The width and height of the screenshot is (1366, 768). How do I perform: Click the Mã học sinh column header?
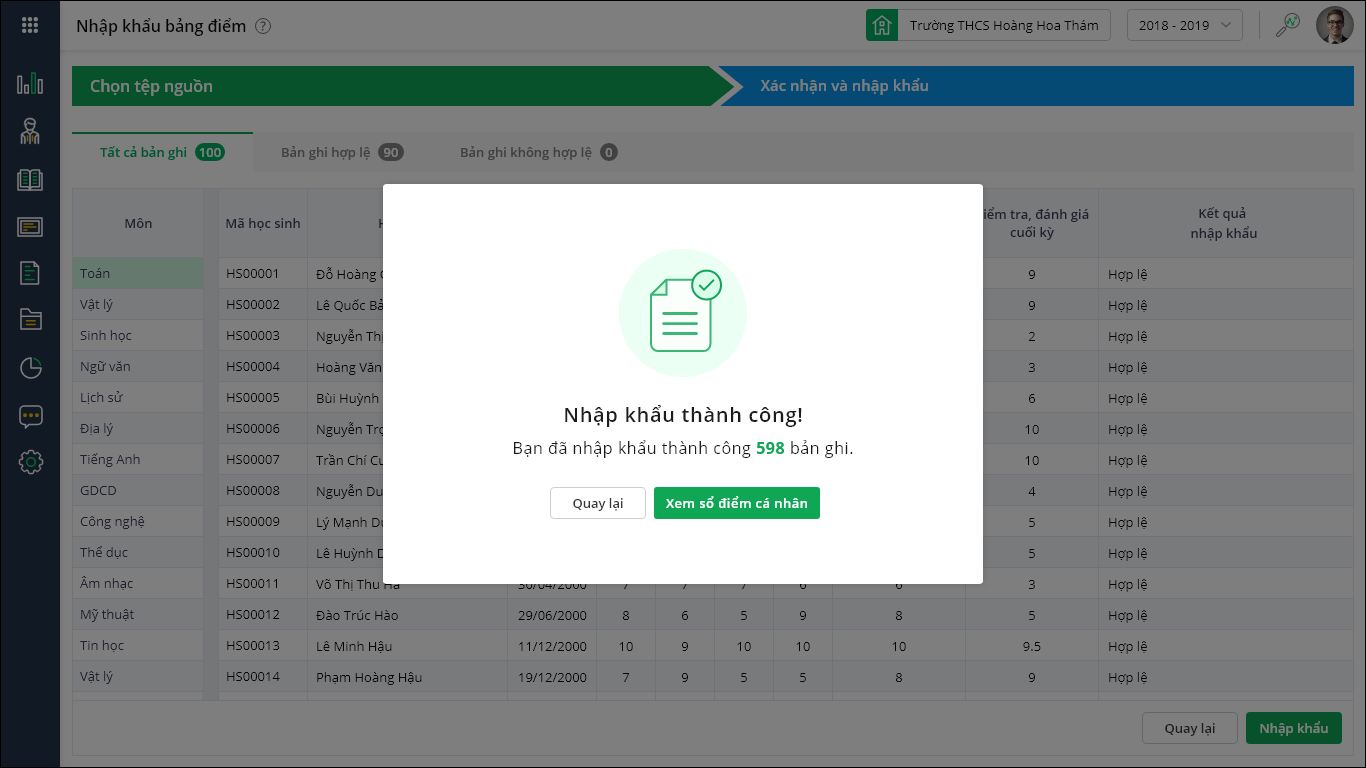[x=263, y=223]
